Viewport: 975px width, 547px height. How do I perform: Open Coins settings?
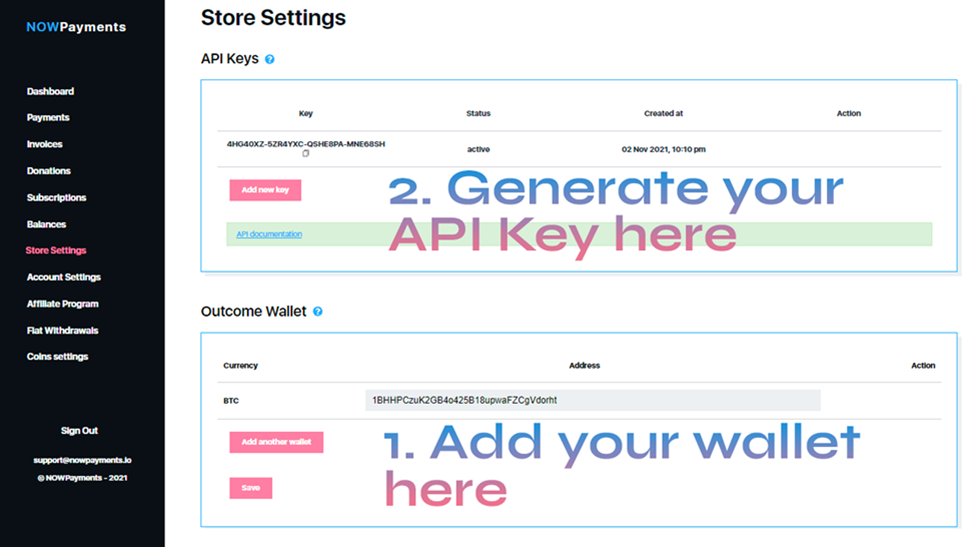(x=57, y=357)
